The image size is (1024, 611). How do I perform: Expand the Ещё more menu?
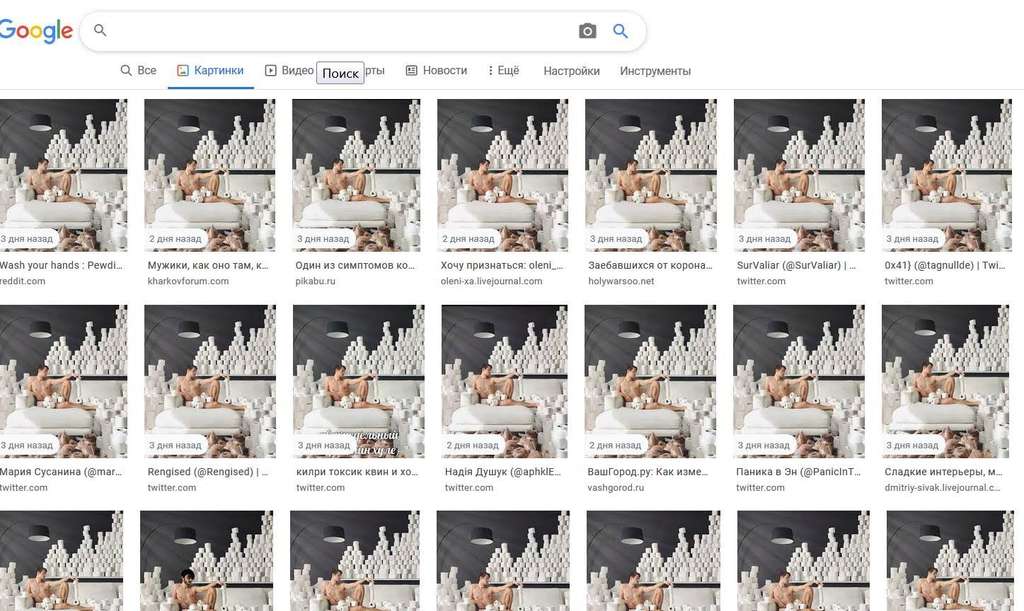tap(503, 71)
